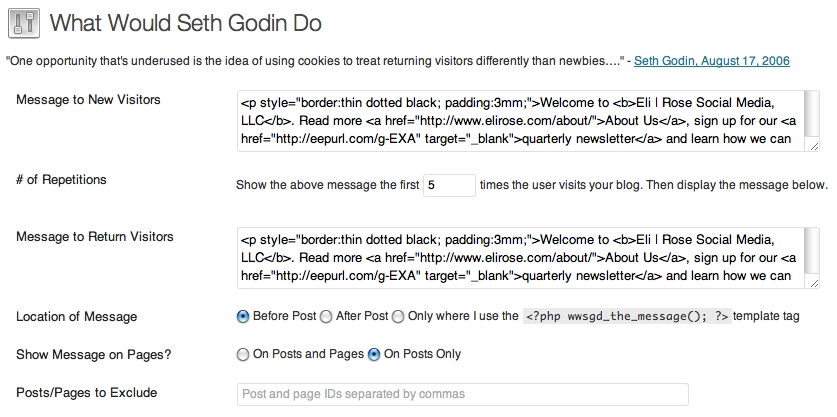Click the Message to New Visitors label

point(88,100)
